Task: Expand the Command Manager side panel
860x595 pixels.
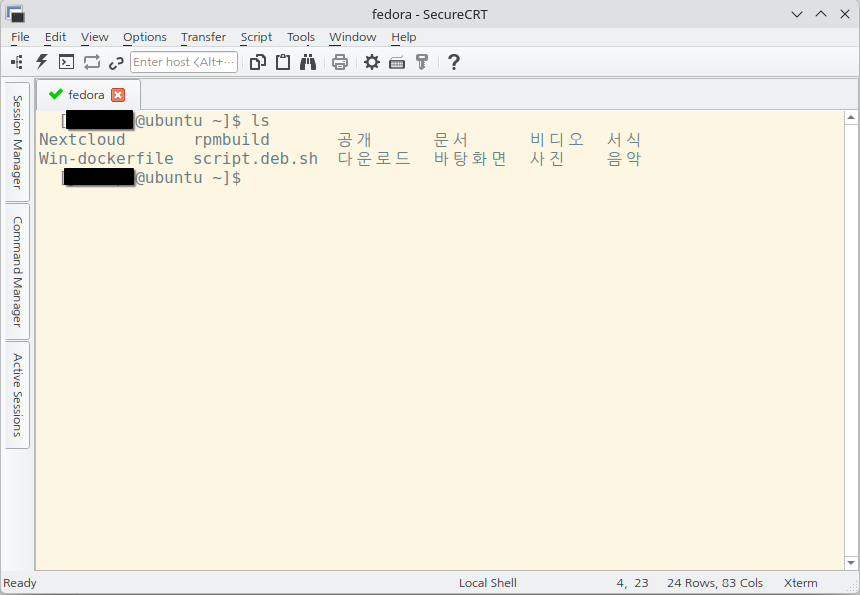Action: click(x=17, y=272)
